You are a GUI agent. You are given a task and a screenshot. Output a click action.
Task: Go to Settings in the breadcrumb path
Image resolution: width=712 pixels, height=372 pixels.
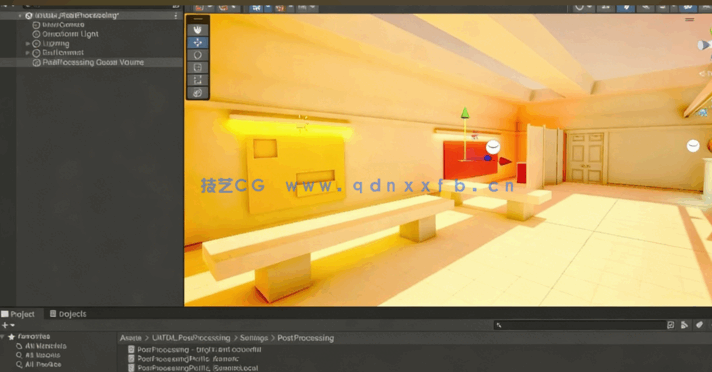pos(254,338)
